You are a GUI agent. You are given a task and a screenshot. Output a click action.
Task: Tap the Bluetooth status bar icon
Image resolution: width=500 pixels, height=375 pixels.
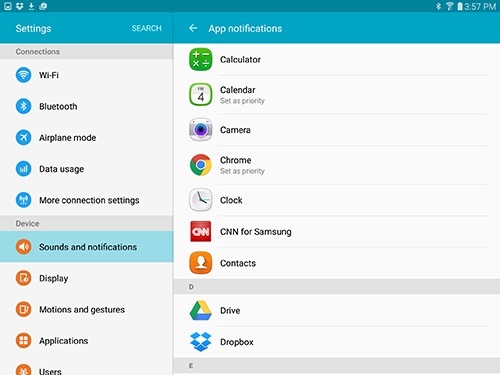(439, 6)
